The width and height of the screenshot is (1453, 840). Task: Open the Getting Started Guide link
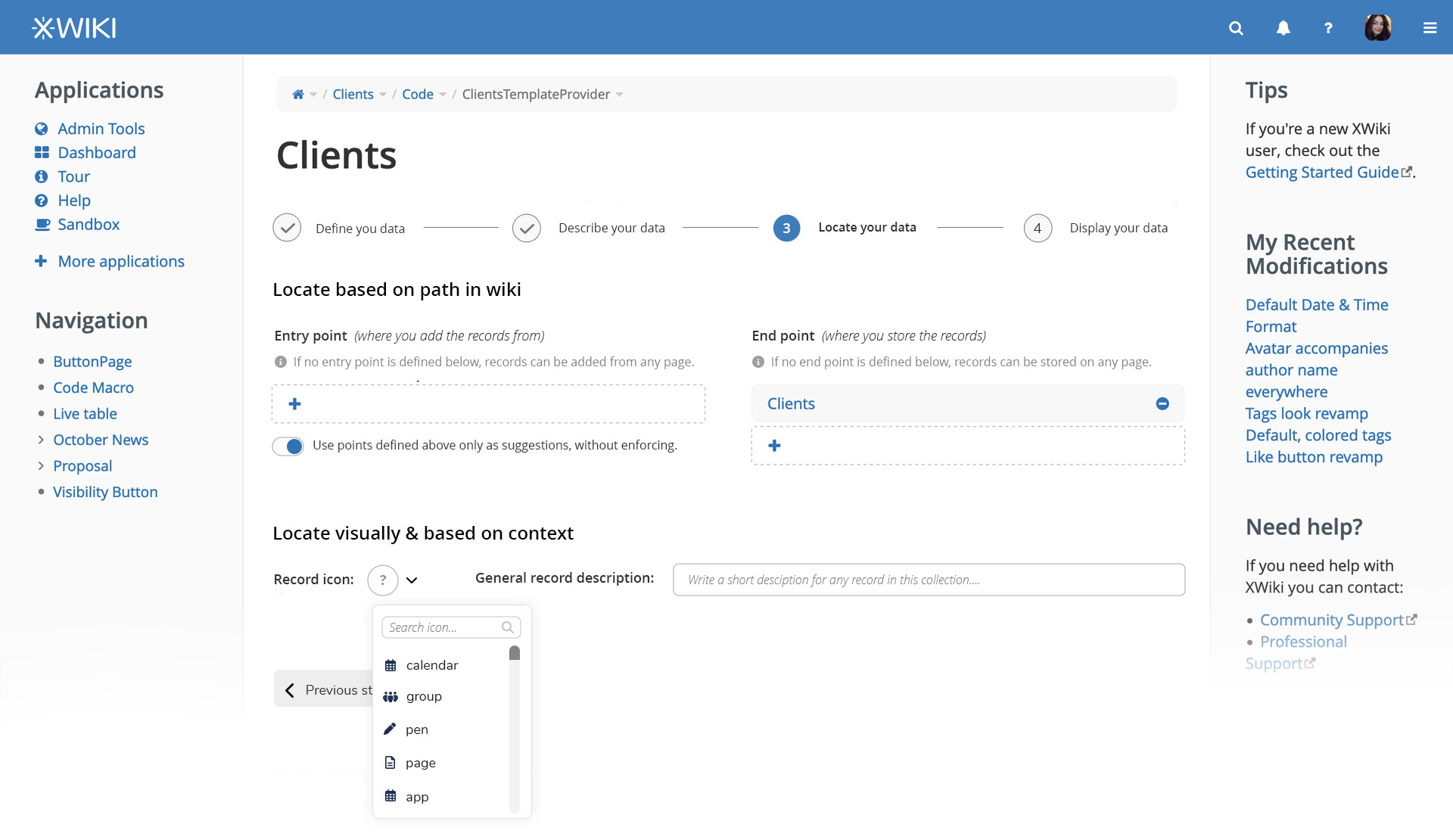pos(1321,173)
